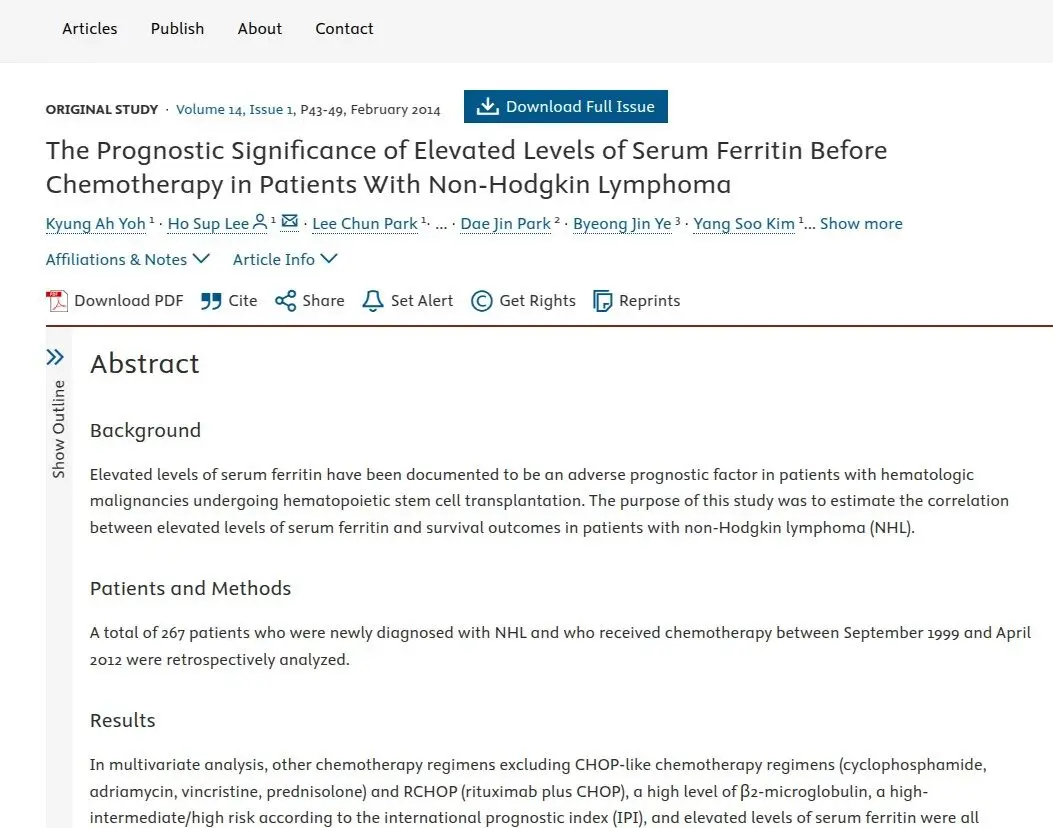Click the author name Byeong Jin Ye
Image resolution: width=1053 pixels, height=828 pixels.
tap(622, 224)
